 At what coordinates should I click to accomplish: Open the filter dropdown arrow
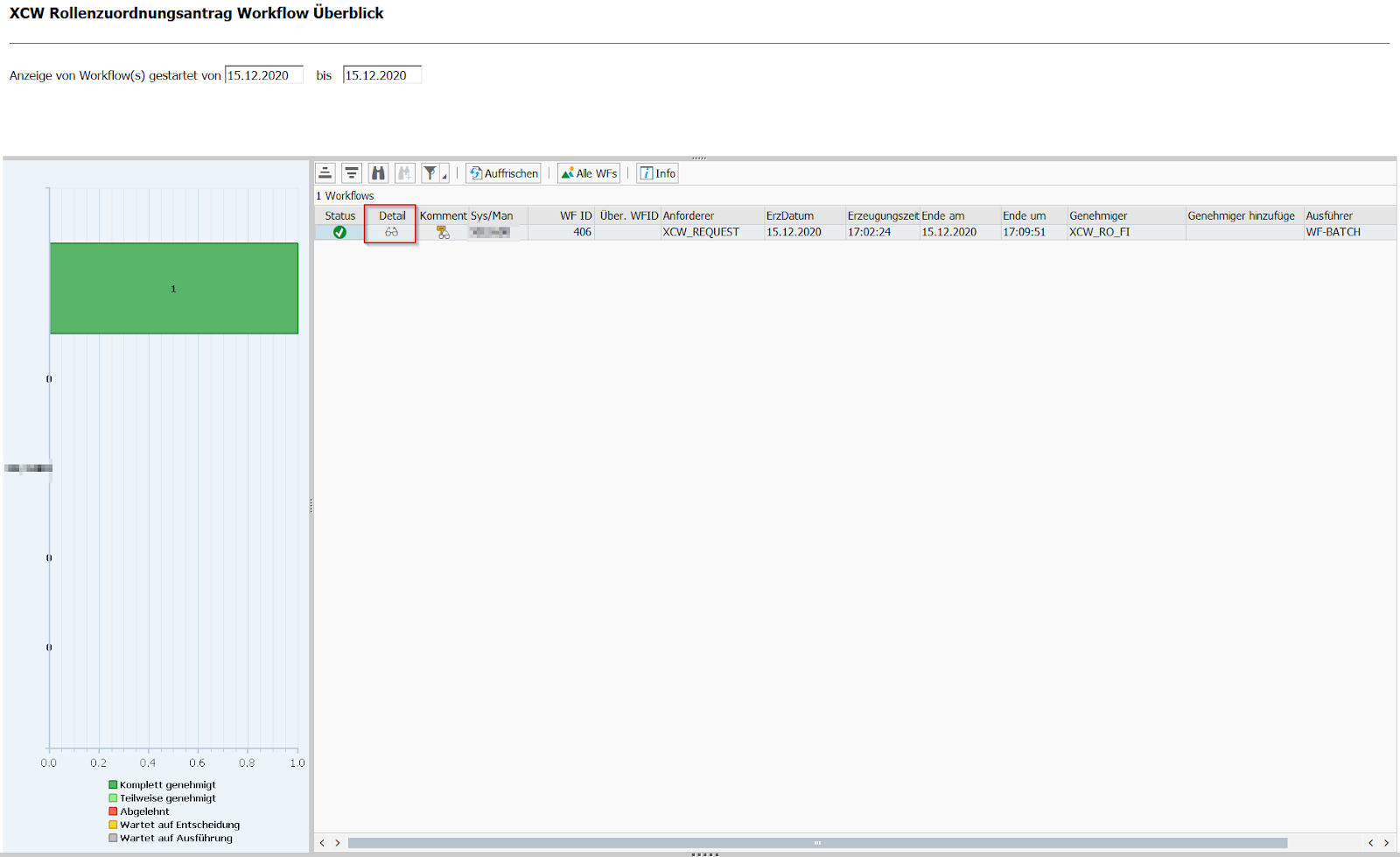point(444,173)
